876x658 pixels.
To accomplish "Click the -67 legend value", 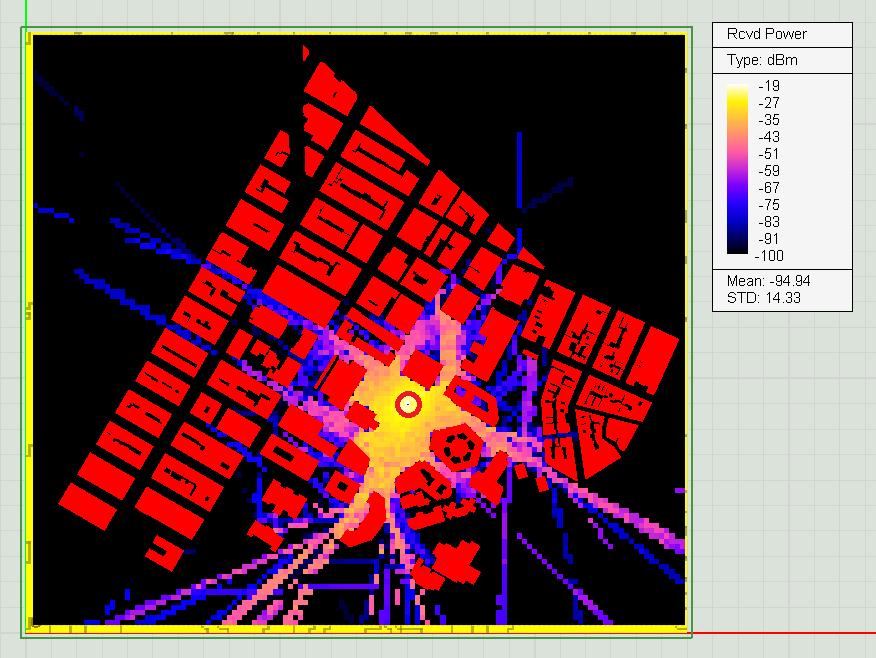I will pos(769,188).
